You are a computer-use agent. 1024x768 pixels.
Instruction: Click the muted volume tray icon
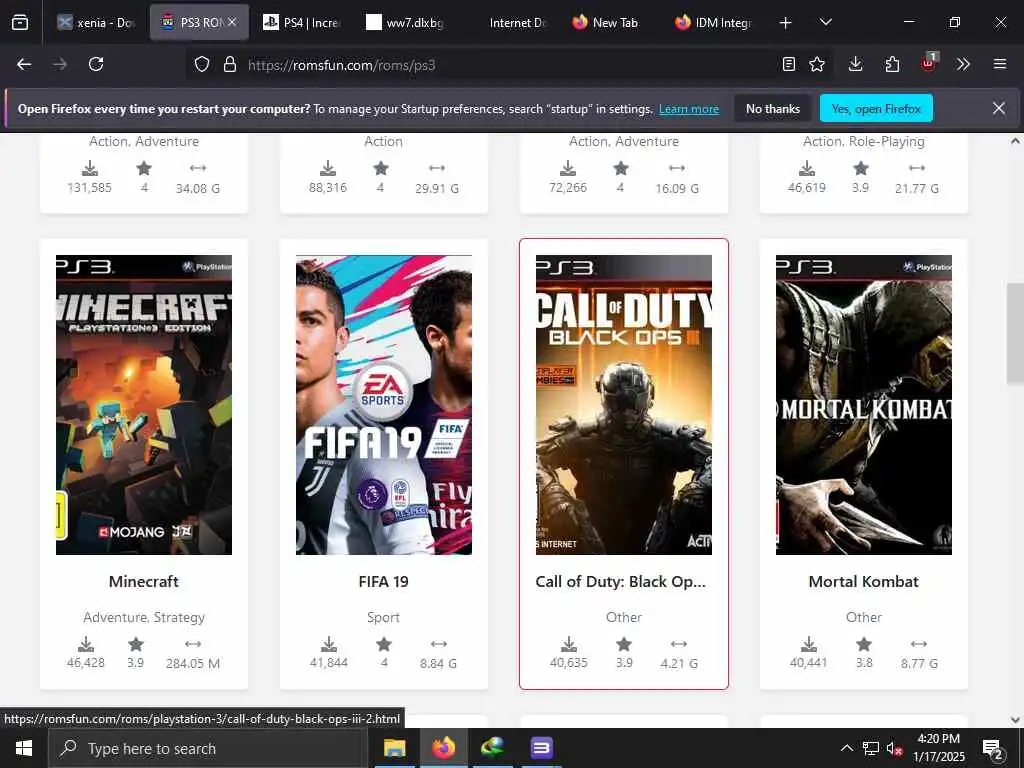pyautogui.click(x=894, y=748)
